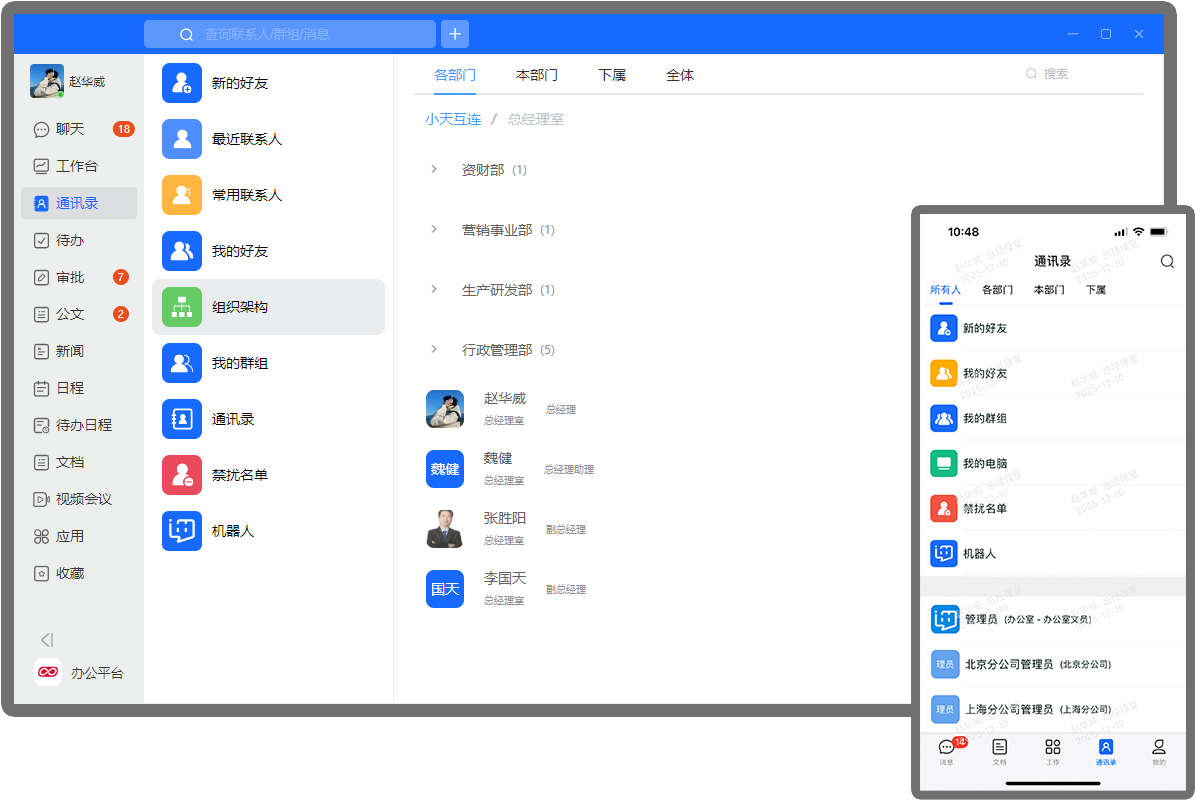Open 文档 tab in mobile bottom bar
1195x800 pixels.
(1000, 751)
